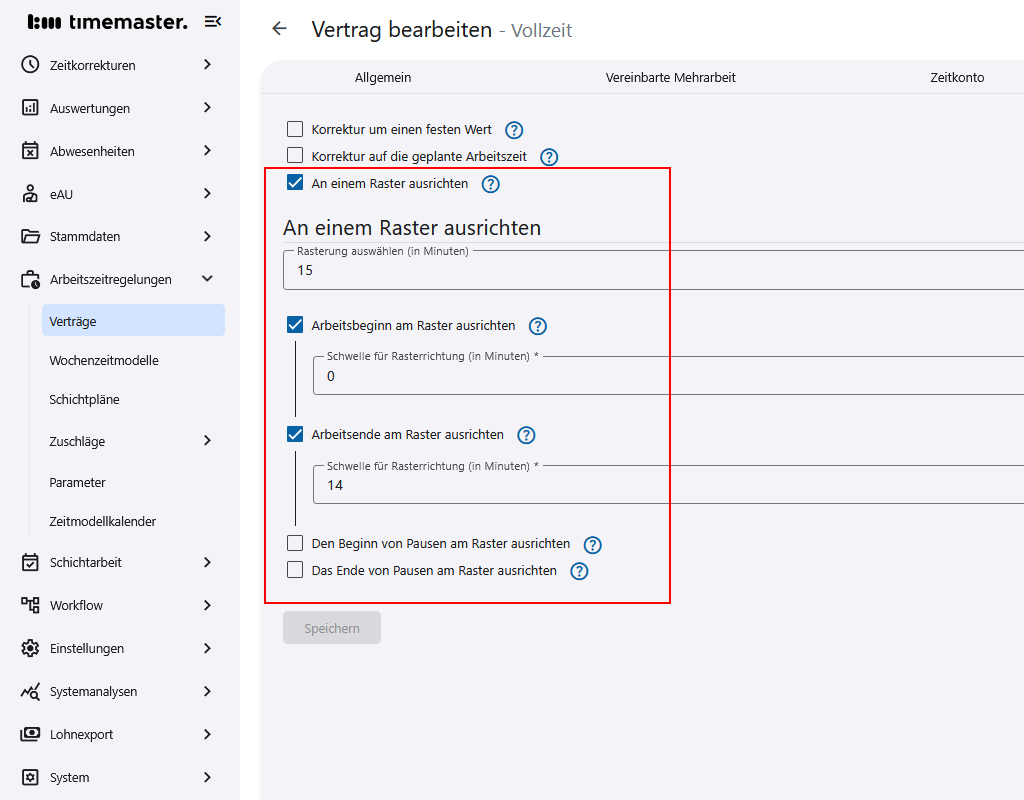Go to Wochenzeitmodelle in the sidebar

pos(104,360)
